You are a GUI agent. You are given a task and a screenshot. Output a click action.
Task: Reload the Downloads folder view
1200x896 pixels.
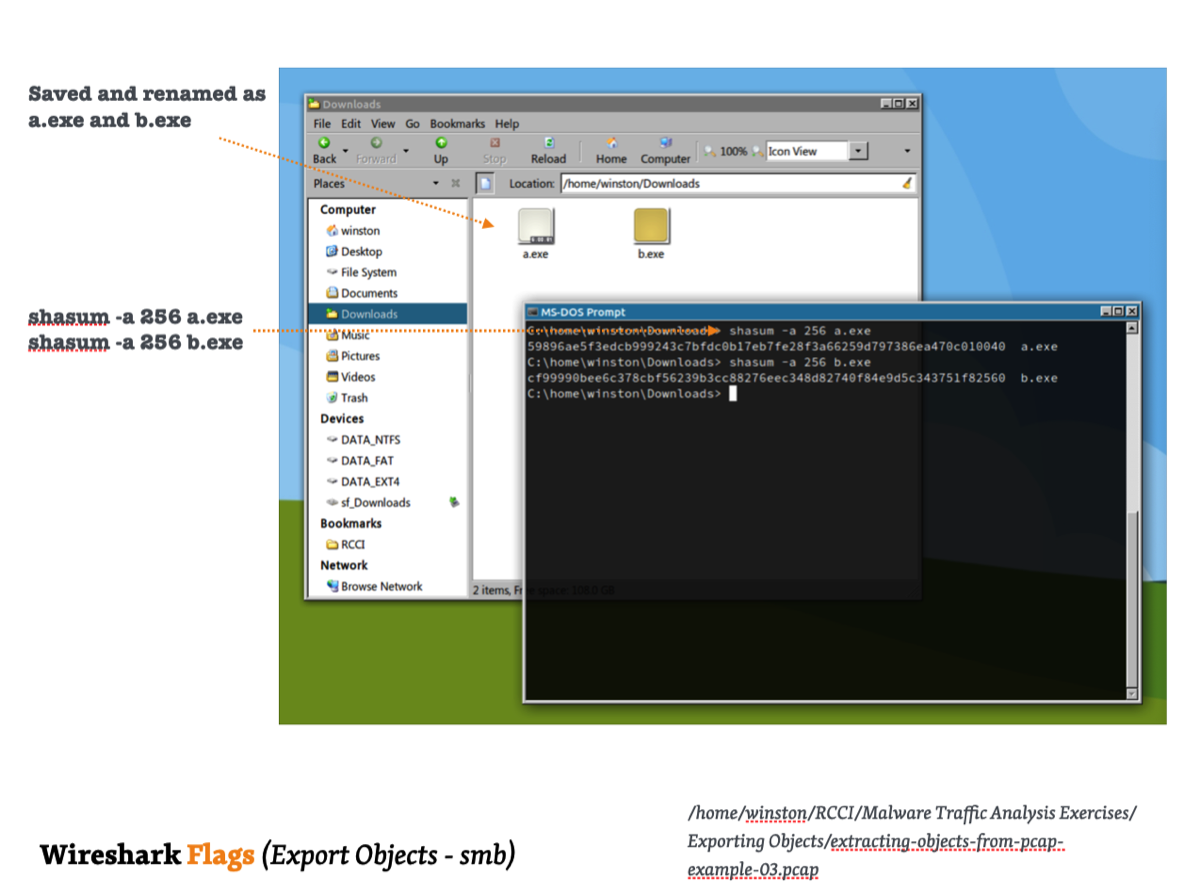click(548, 150)
